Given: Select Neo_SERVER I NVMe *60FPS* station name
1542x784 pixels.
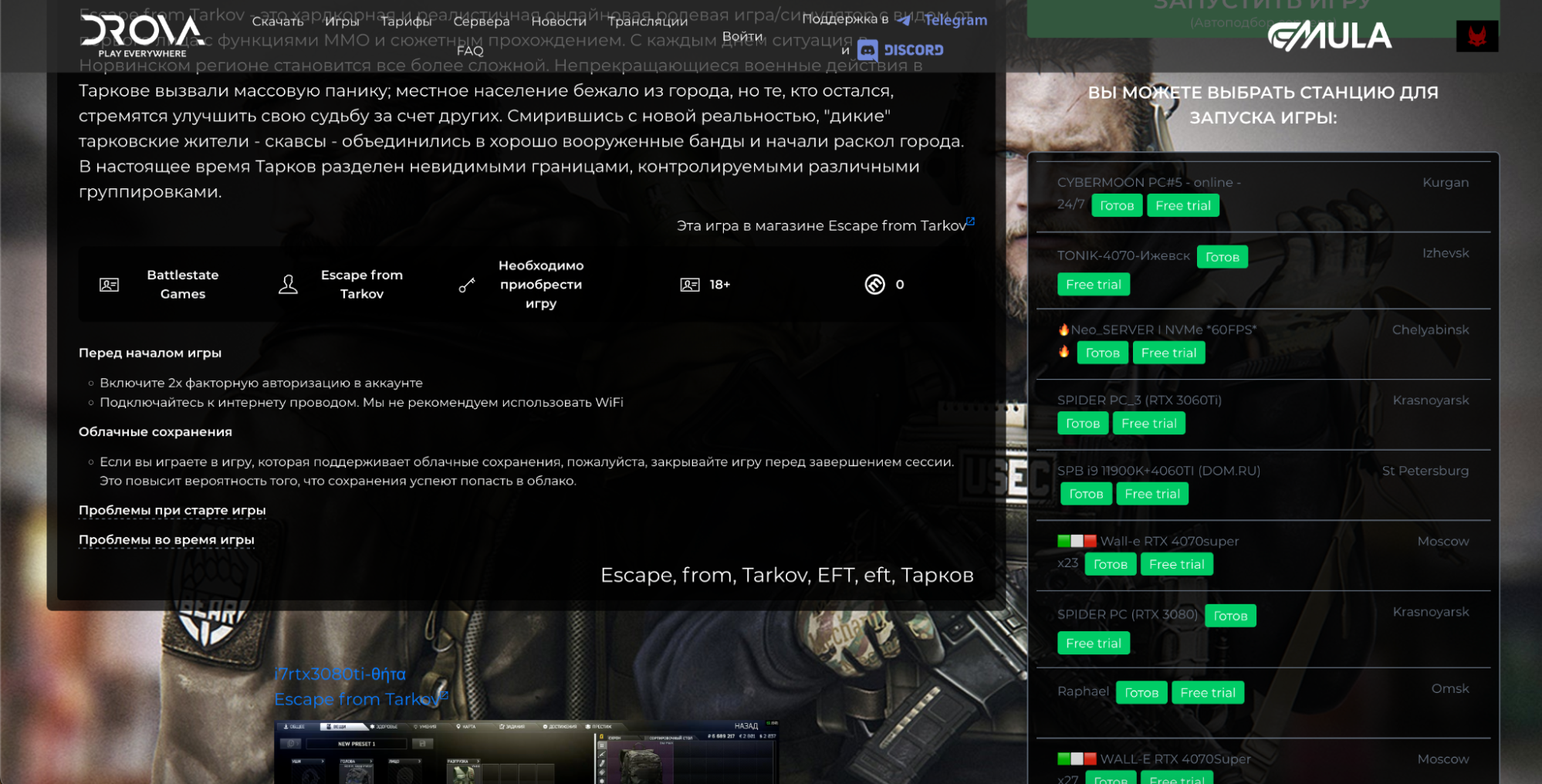Looking at the screenshot, I should point(1163,329).
